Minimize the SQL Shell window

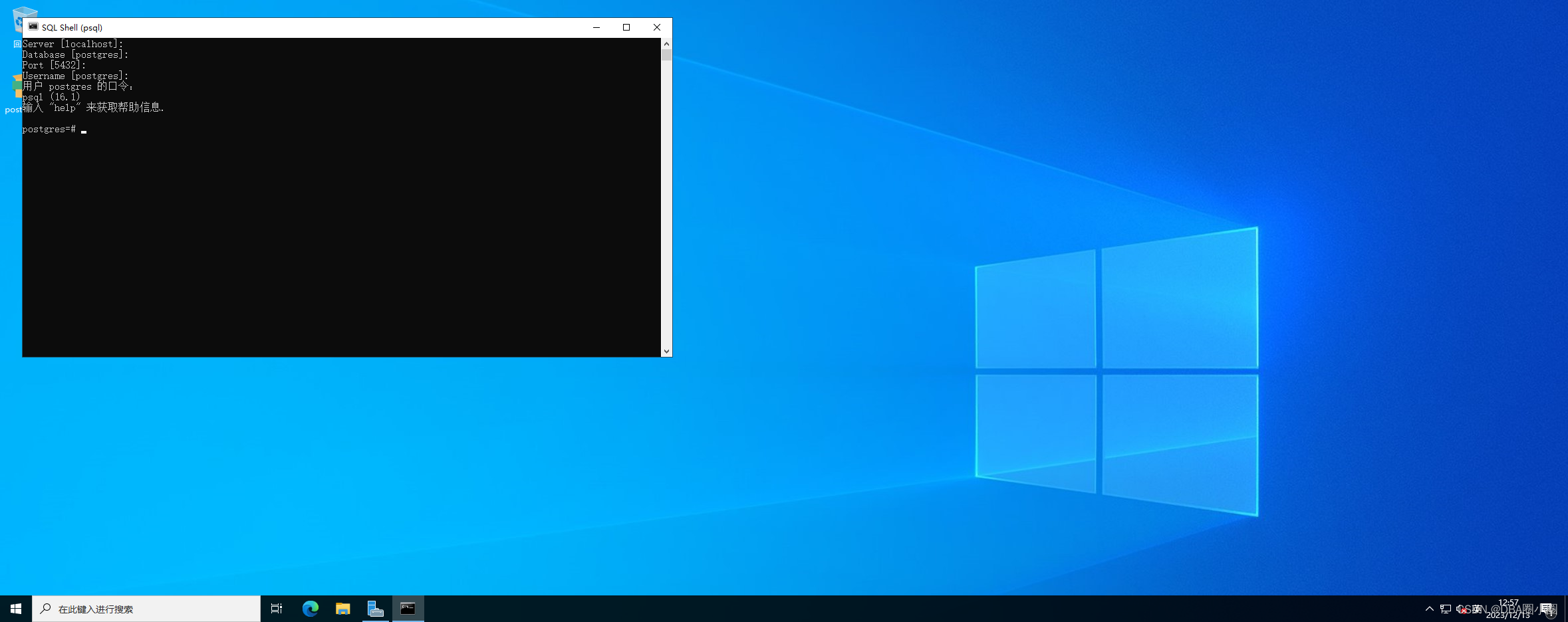coord(596,27)
